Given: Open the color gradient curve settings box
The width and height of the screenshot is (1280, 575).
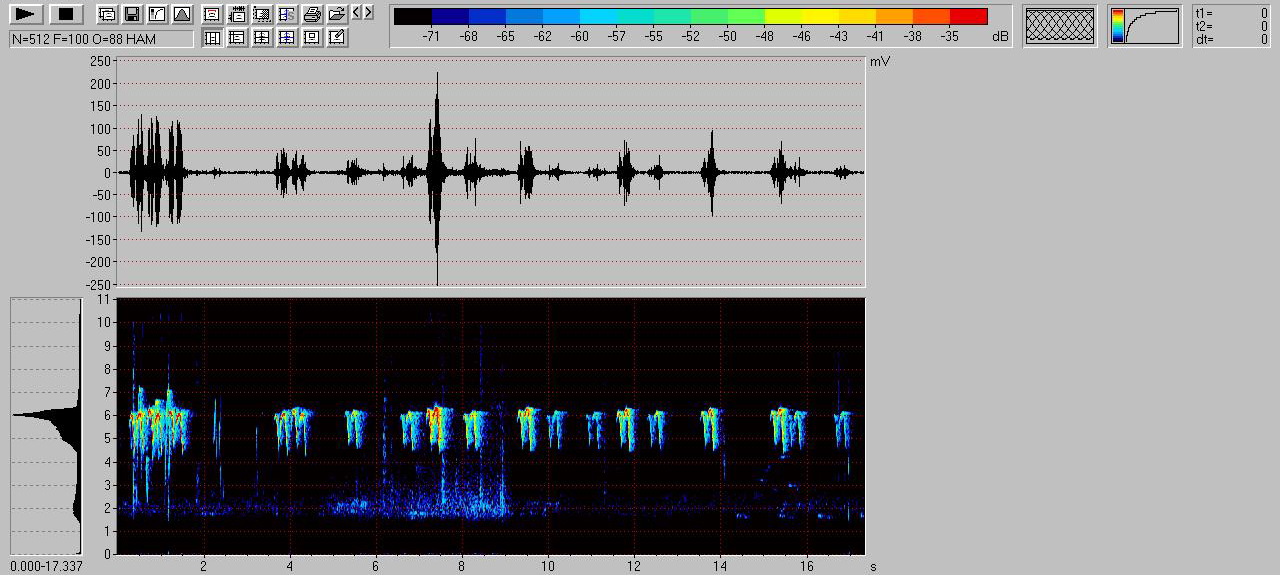Looking at the screenshot, I should click(x=1145, y=25).
